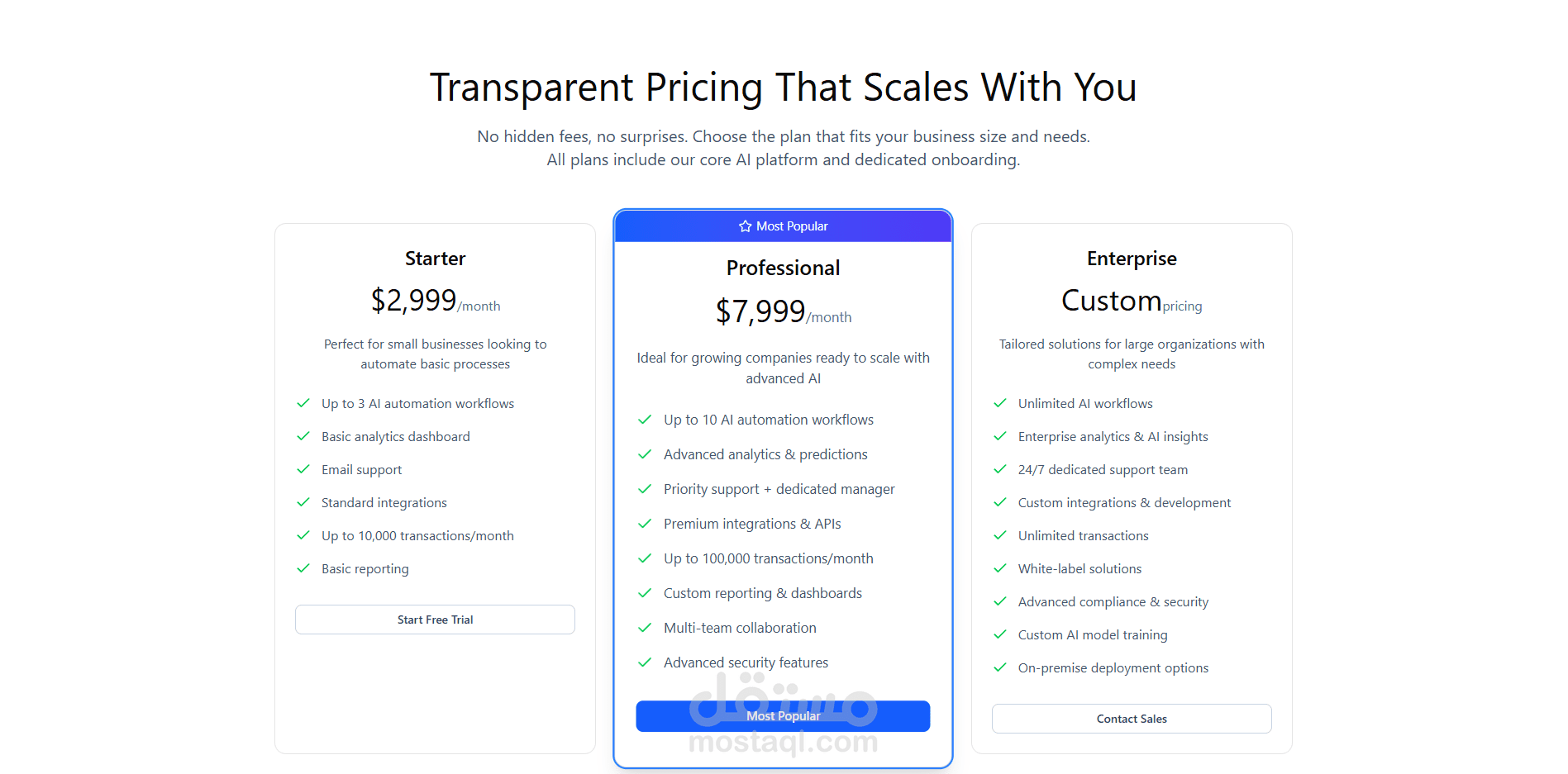Click checkmark next to On-premise deployment options
This screenshot has height=774, width=1568.
pyautogui.click(x=1000, y=667)
